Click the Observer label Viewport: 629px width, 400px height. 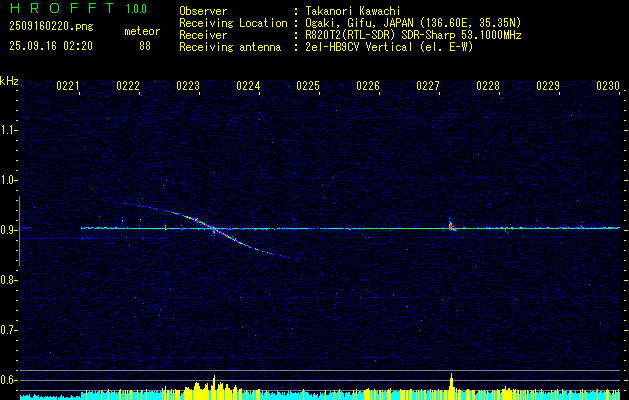[203, 11]
